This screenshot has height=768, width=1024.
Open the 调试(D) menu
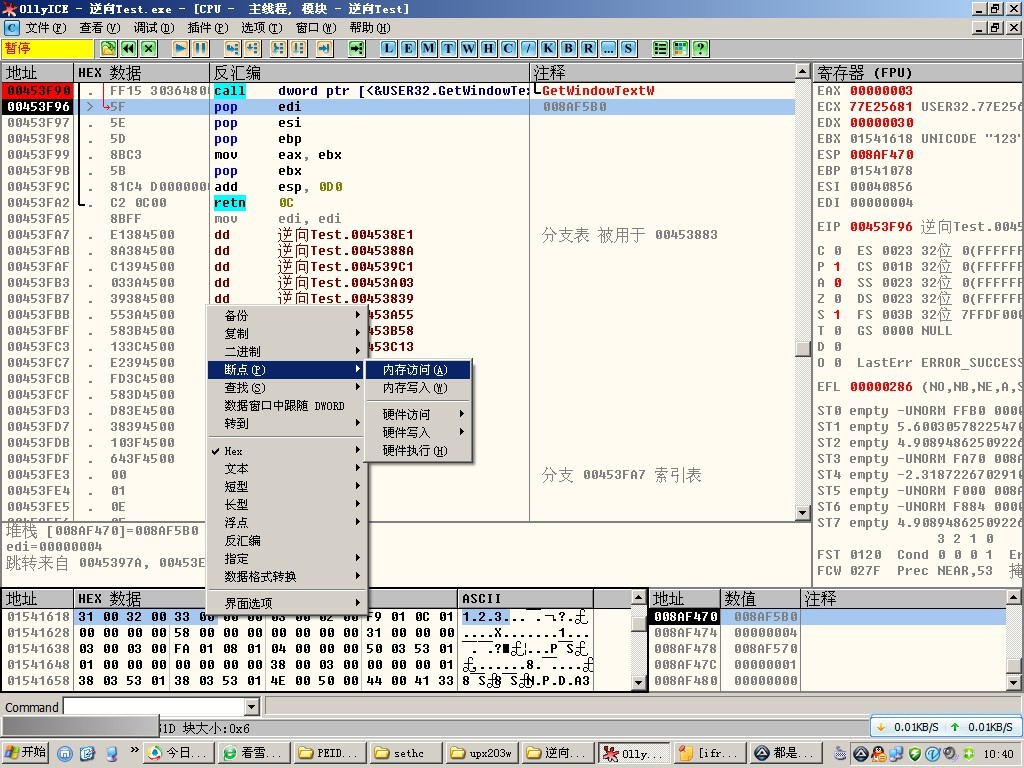(x=154, y=28)
